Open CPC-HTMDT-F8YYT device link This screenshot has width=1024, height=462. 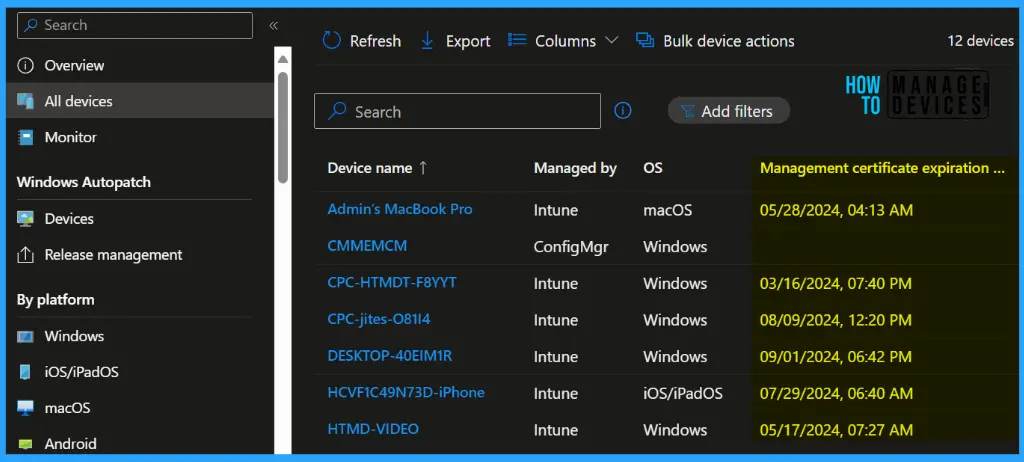(392, 282)
